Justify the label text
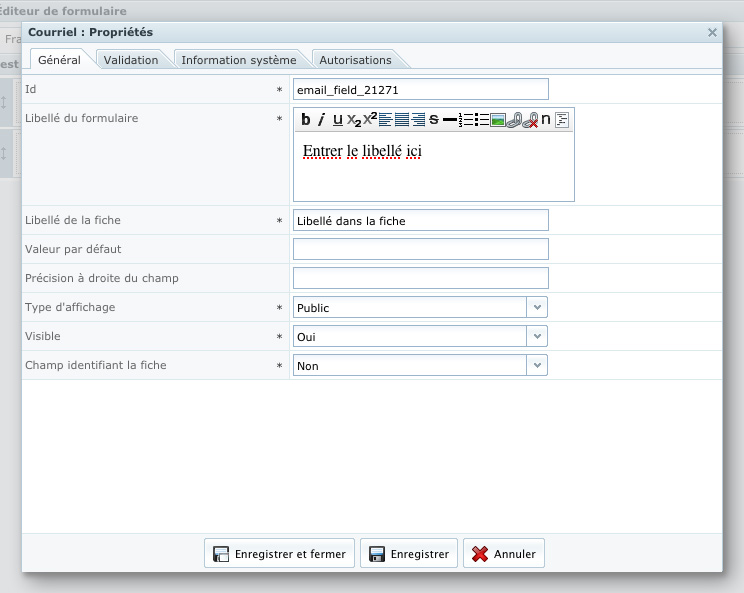Viewport: 744px width, 593px height. tap(401, 120)
